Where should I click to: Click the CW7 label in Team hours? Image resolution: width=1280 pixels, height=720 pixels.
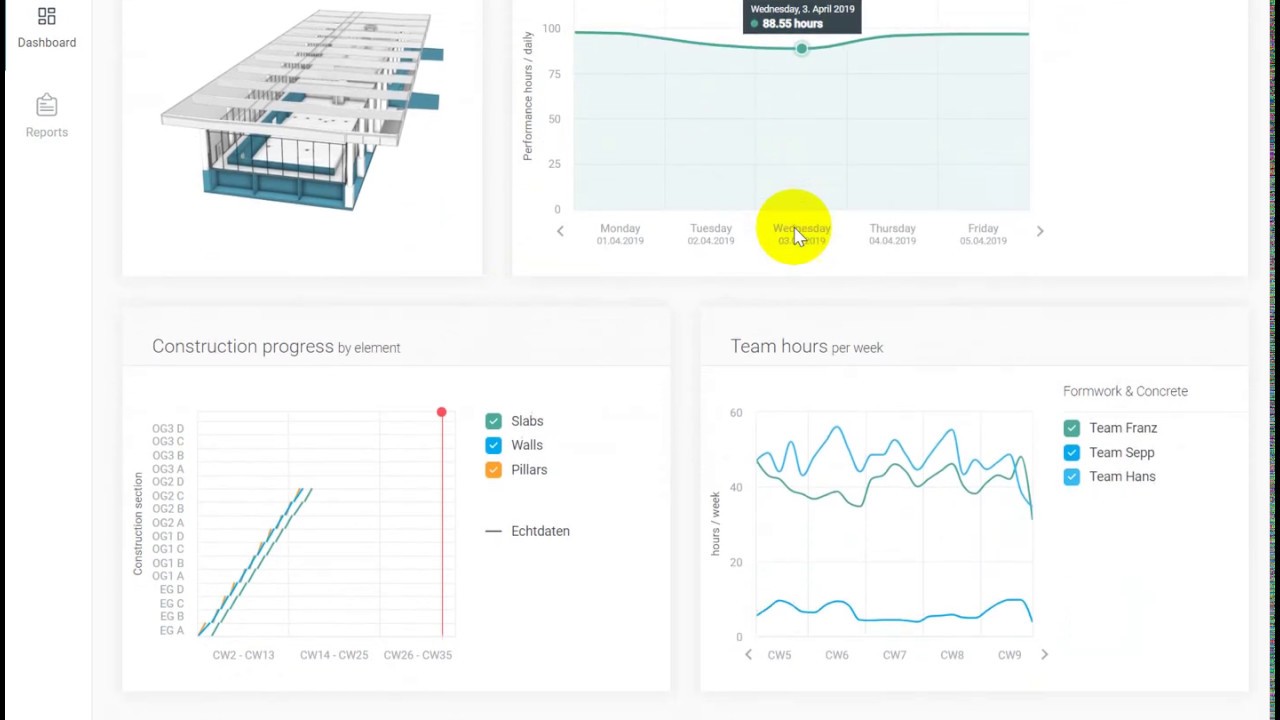point(894,655)
